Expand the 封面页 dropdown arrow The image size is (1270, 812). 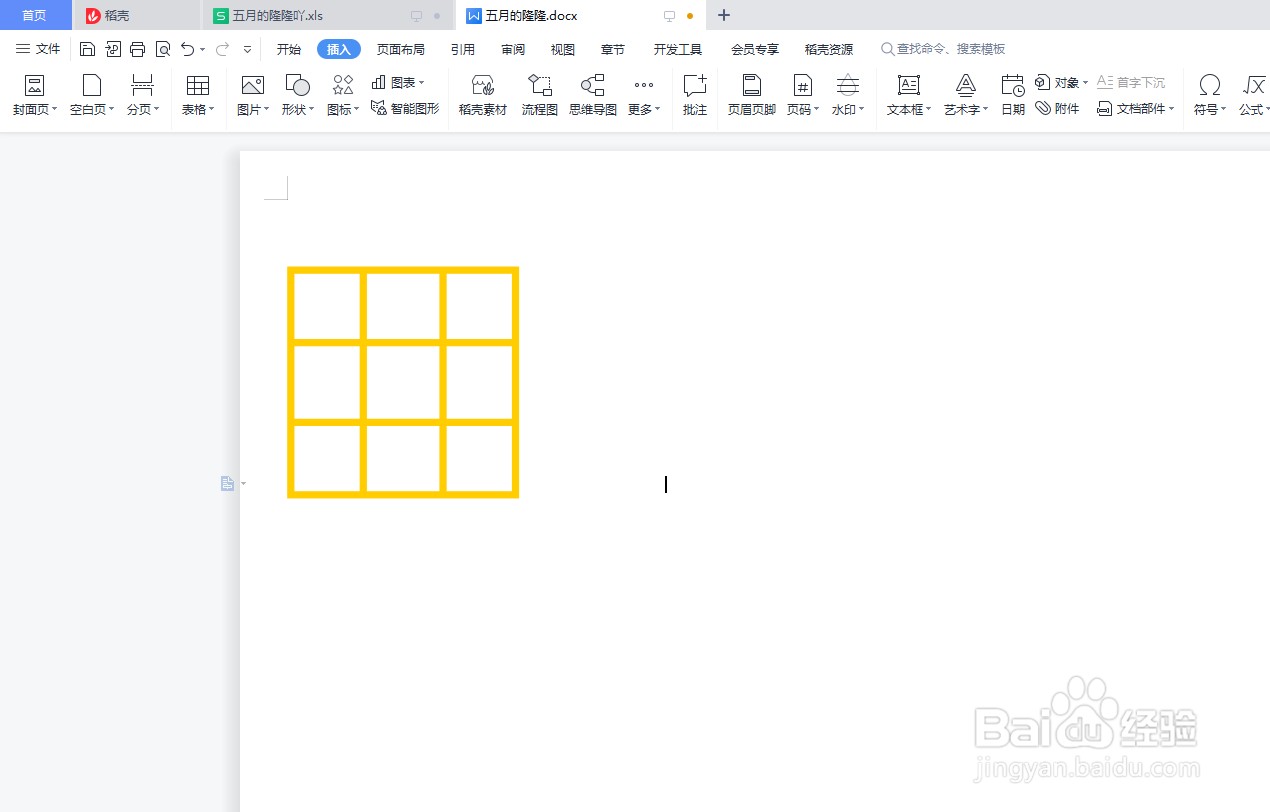point(55,109)
